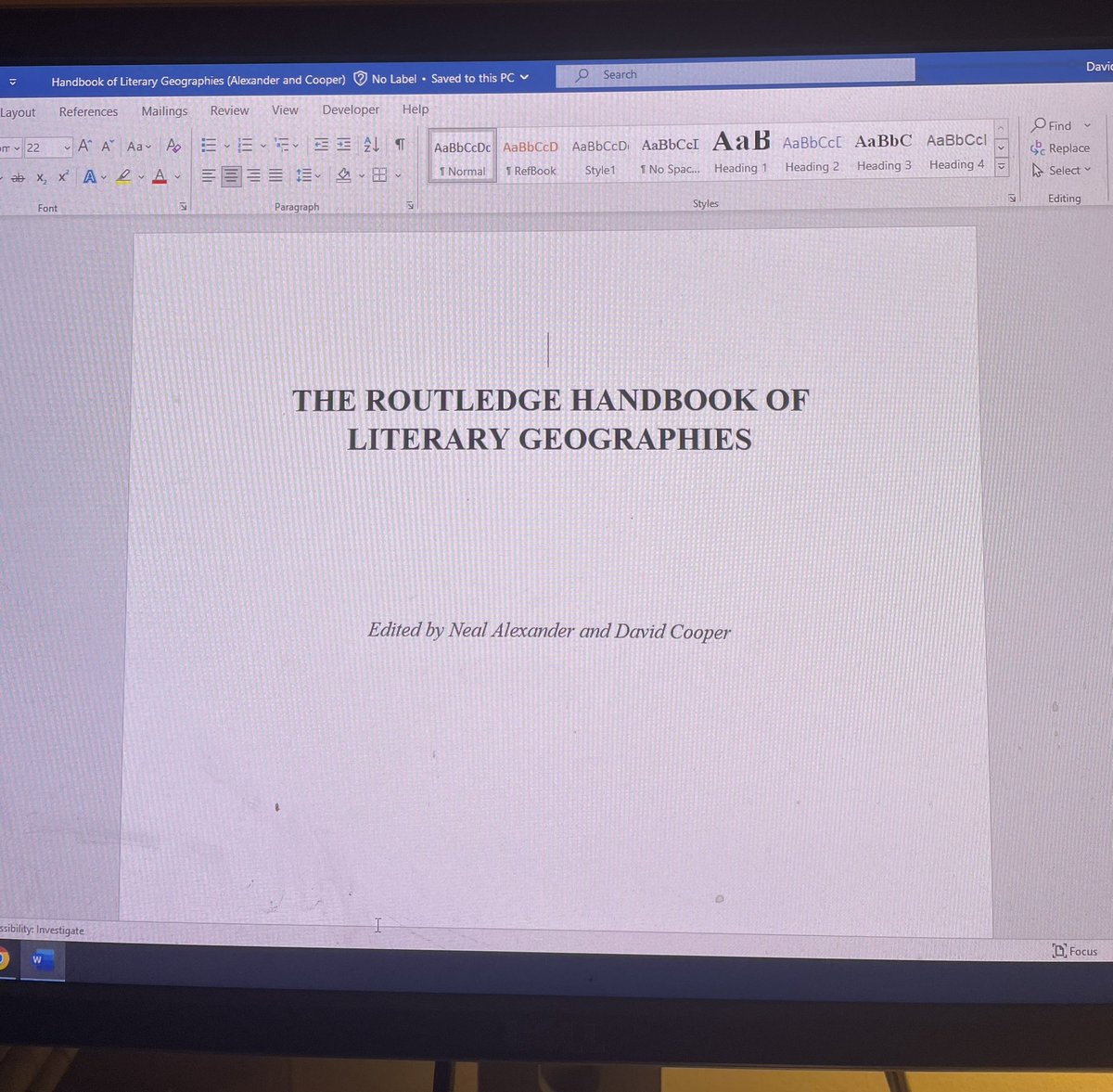The width and height of the screenshot is (1113, 1092).
Task: Open the Help tab
Action: [x=416, y=109]
